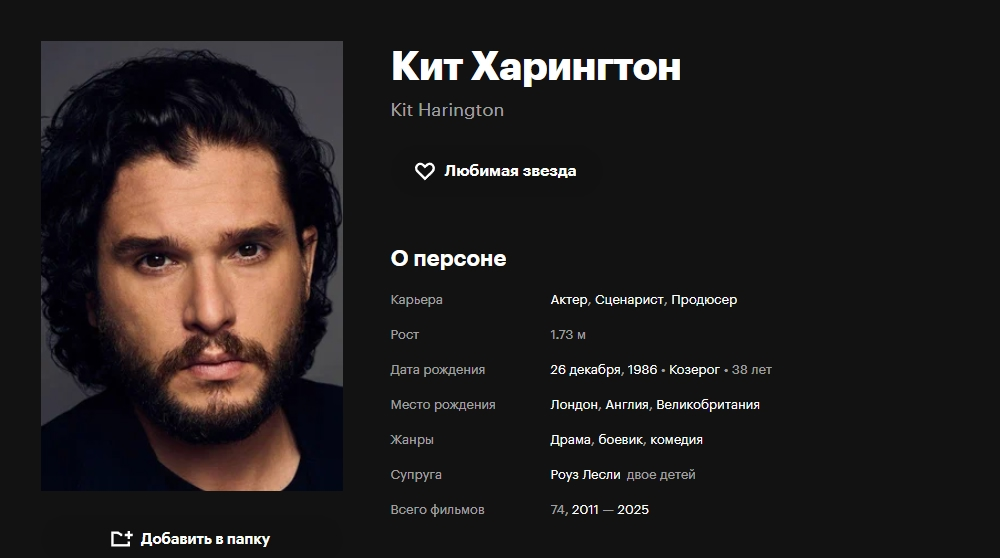Image resolution: width=1000 pixels, height=558 pixels.
Task: Select the Англия birthplace link
Action: (x=626, y=405)
